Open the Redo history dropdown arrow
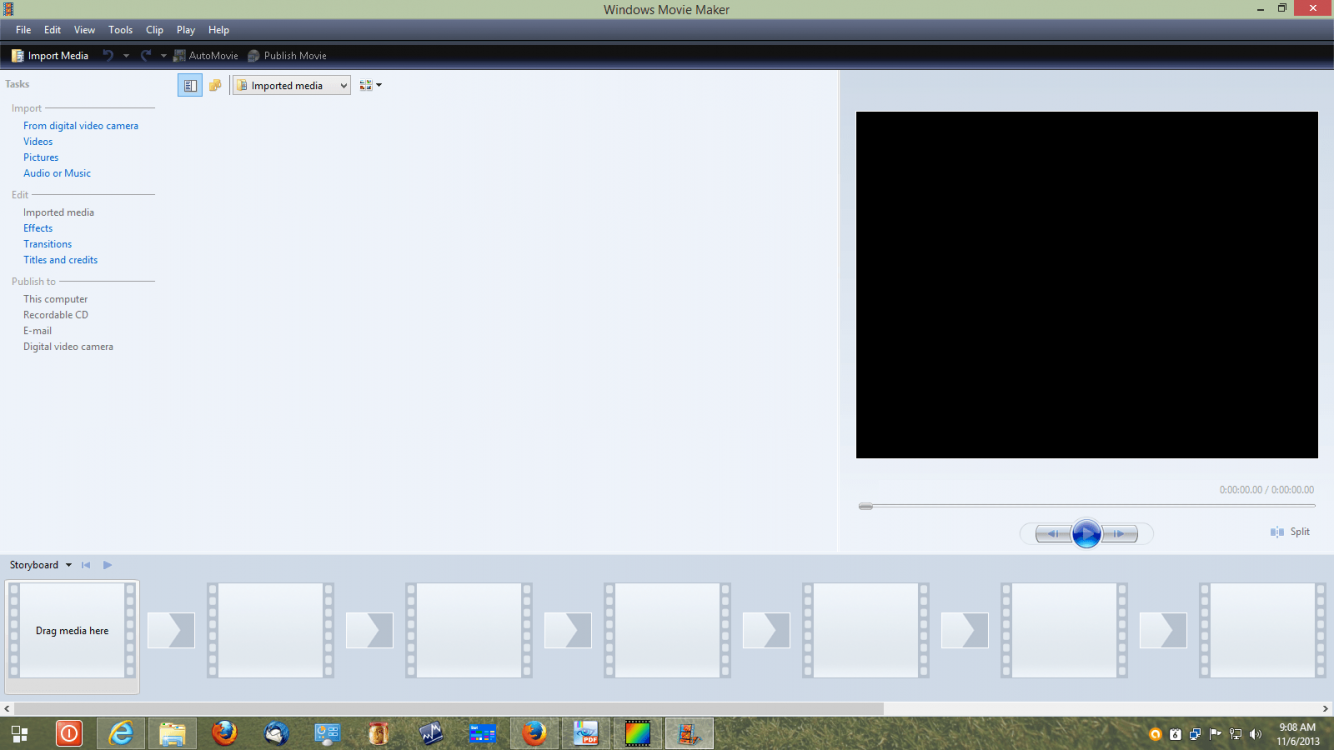Viewport: 1334px width, 750px height. point(164,56)
